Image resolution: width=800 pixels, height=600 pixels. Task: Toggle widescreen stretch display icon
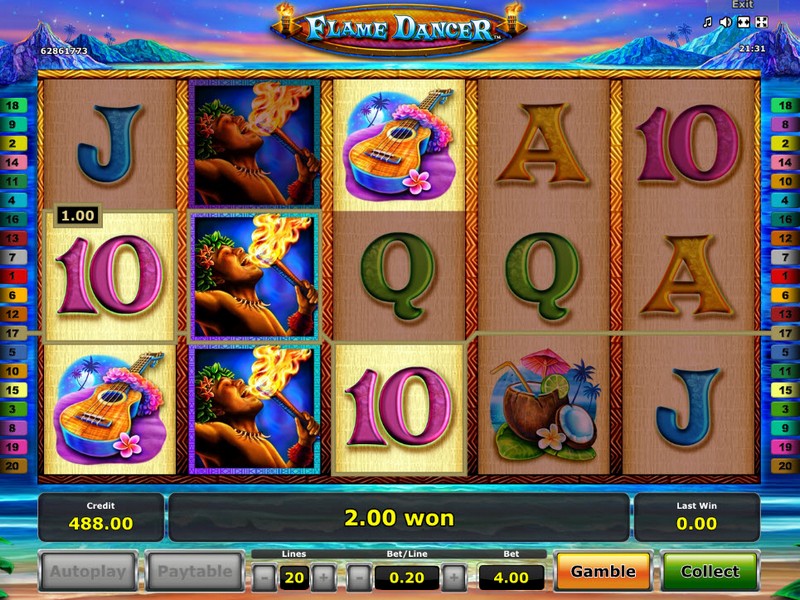(x=743, y=22)
